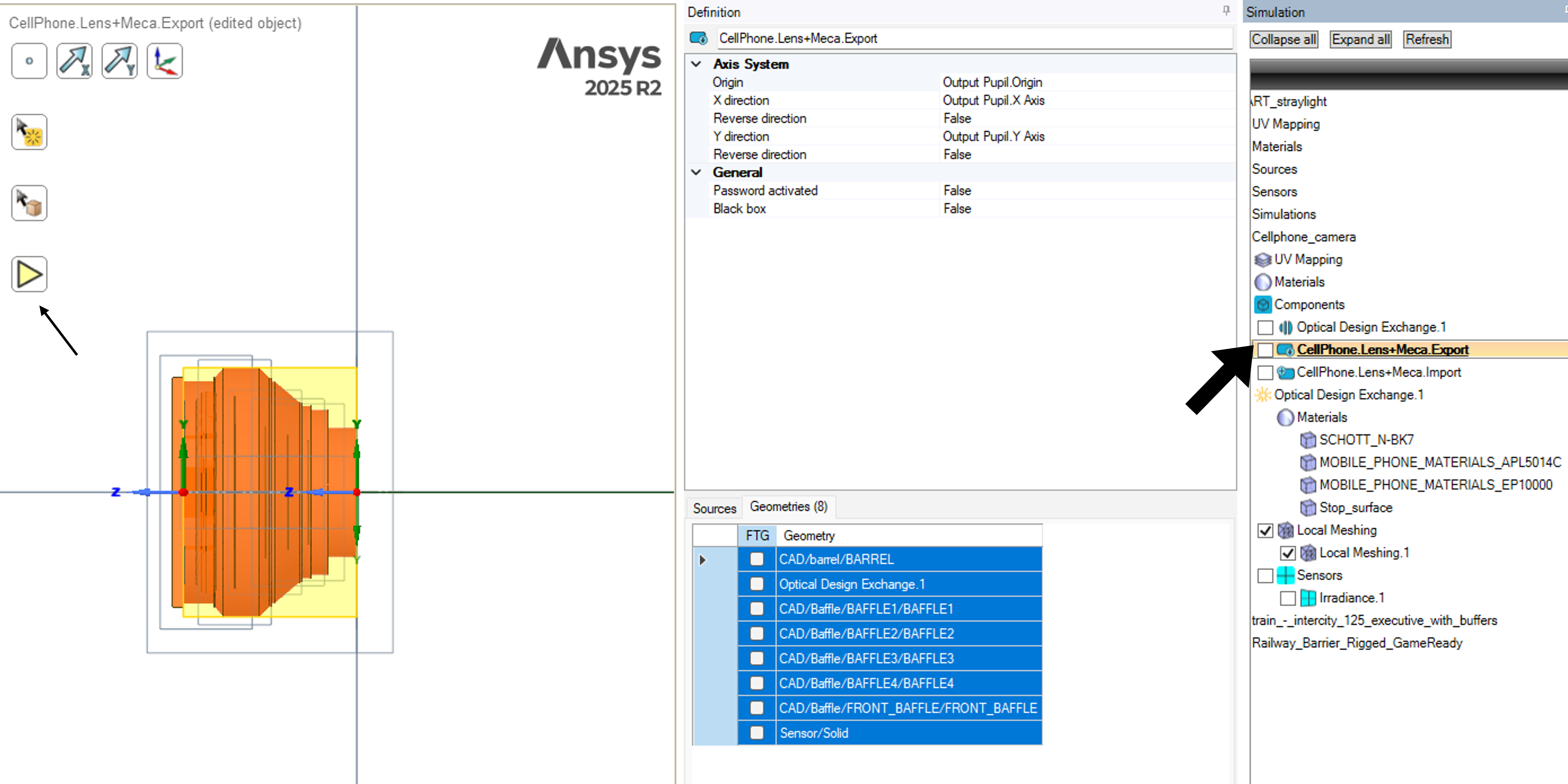1568x784 pixels.
Task: Select the origin point tool
Action: coord(29,61)
